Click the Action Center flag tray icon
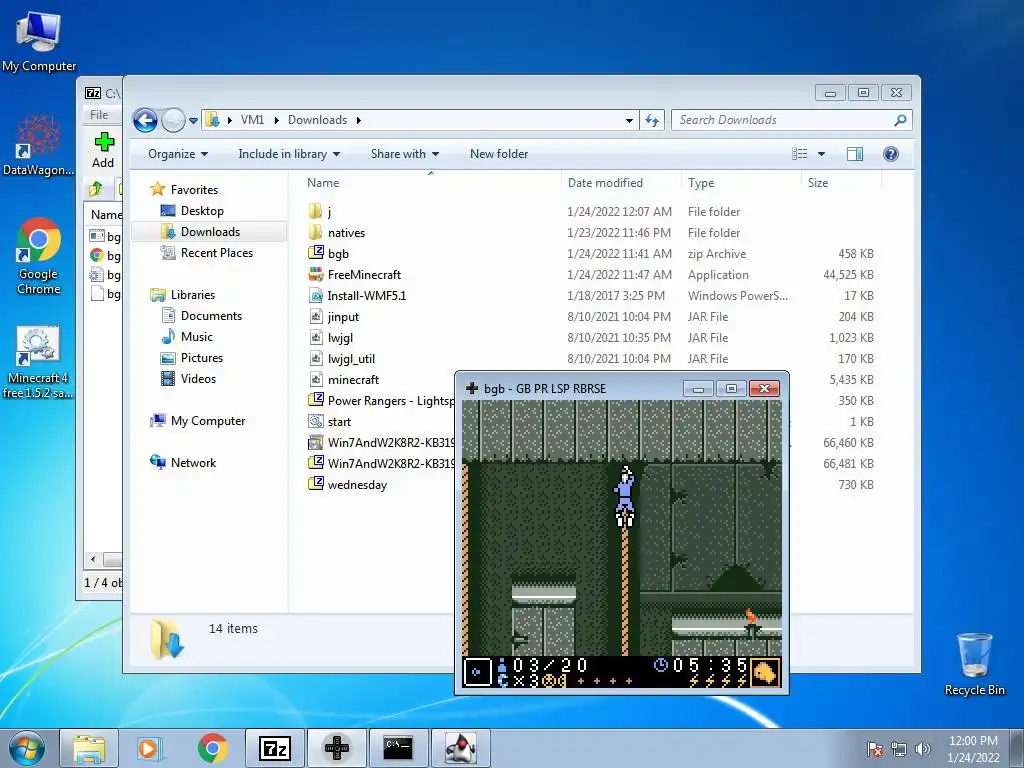 point(875,749)
